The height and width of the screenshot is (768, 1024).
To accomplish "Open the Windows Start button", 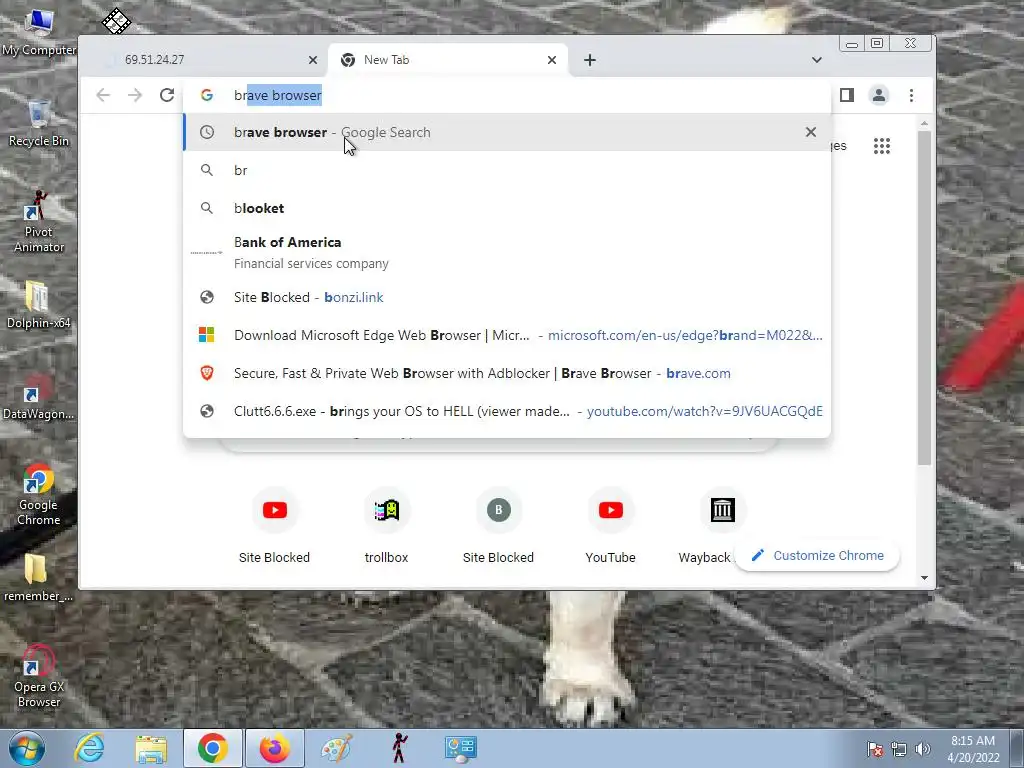I will (x=26, y=748).
